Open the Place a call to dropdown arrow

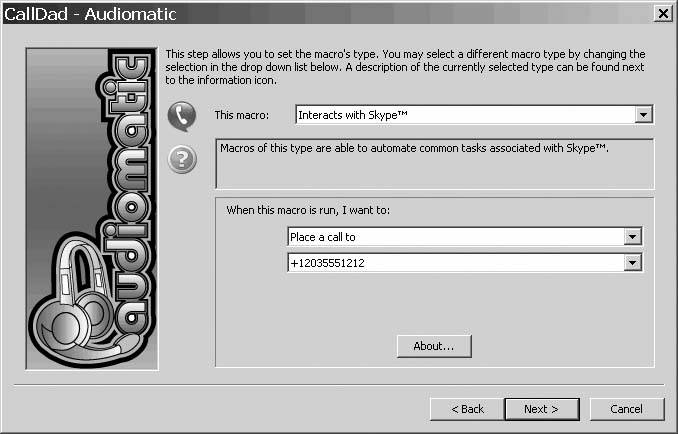pyautogui.click(x=632, y=237)
